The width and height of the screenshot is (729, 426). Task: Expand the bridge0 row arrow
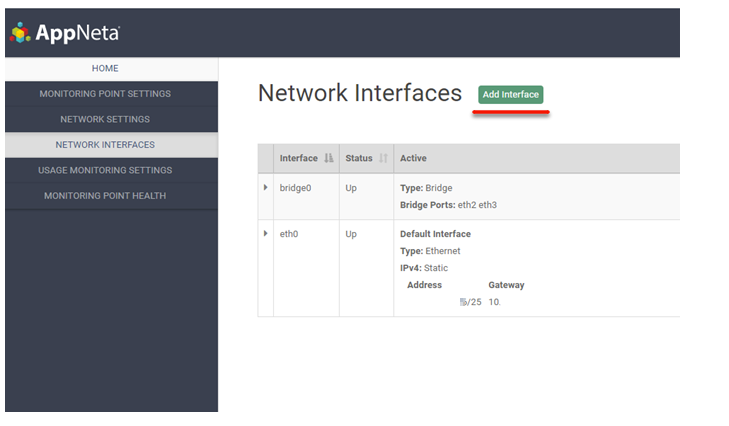point(265,187)
